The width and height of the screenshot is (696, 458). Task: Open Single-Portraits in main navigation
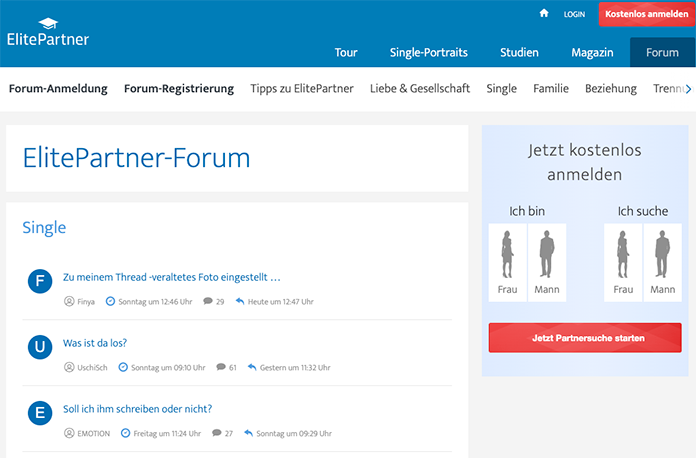(429, 52)
